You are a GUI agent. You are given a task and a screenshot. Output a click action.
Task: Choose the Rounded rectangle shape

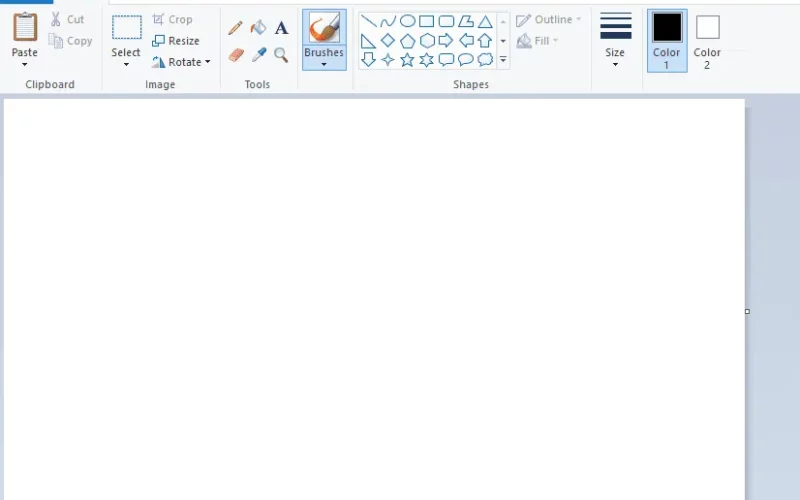click(x=446, y=21)
